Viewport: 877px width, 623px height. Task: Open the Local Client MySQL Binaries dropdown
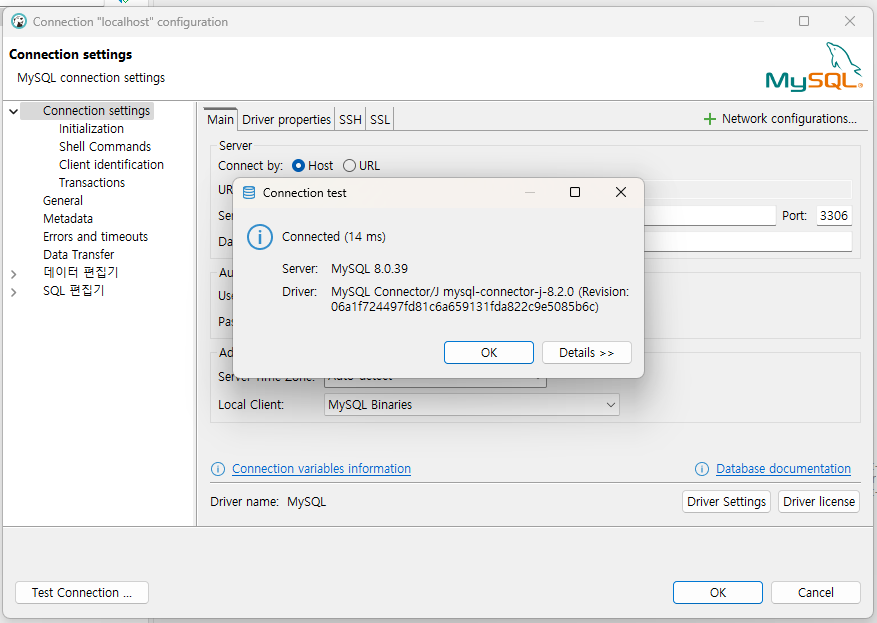(471, 404)
